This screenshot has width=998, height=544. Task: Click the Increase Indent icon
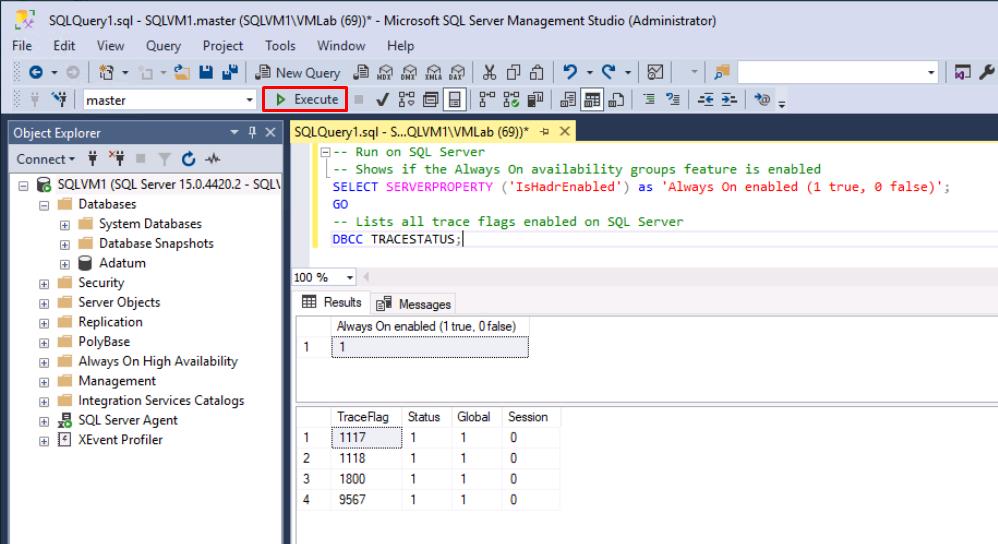pyautogui.click(x=729, y=99)
